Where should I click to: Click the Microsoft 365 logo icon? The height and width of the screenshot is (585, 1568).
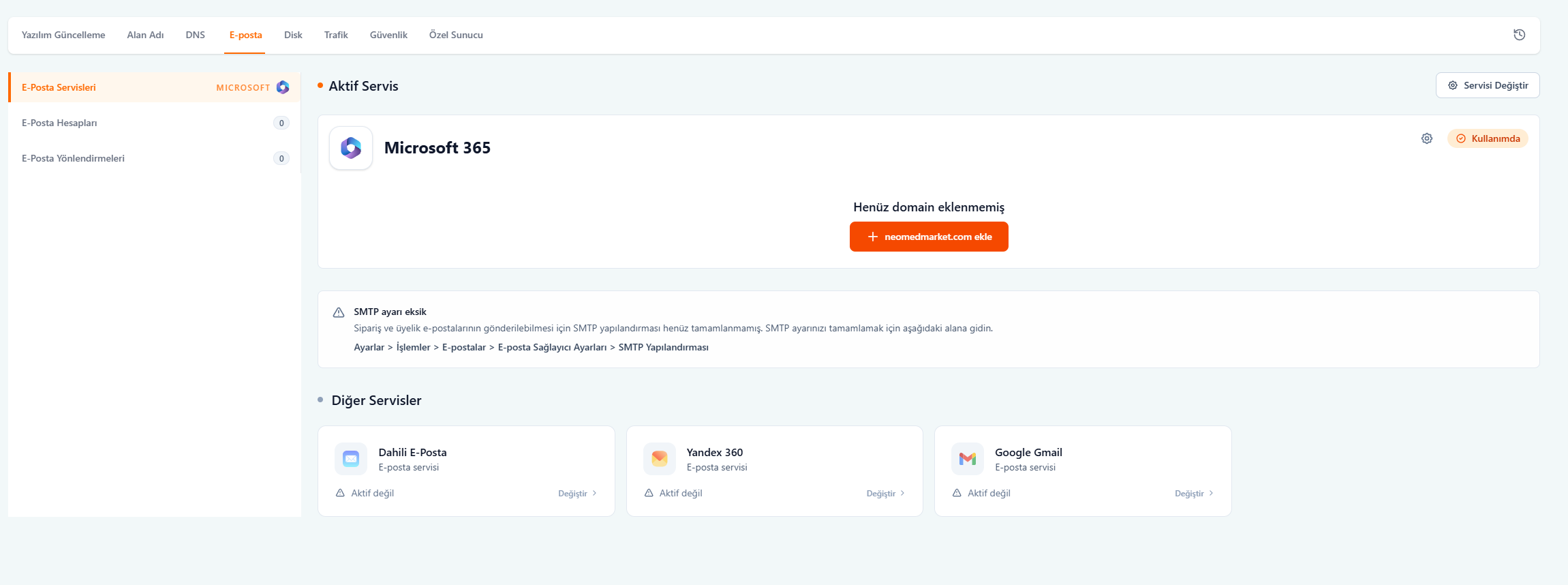point(351,148)
